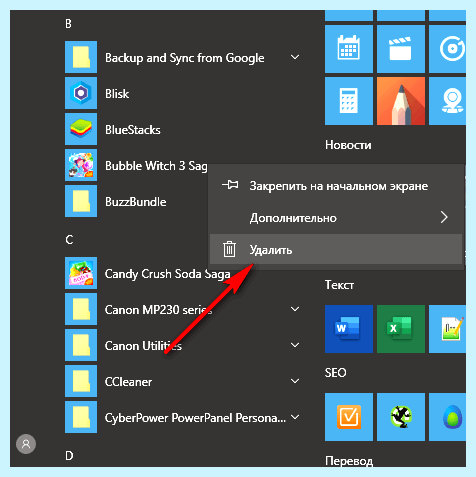Open the Blisk browser app icon
Image resolution: width=476 pixels, height=477 pixels.
(x=81, y=93)
